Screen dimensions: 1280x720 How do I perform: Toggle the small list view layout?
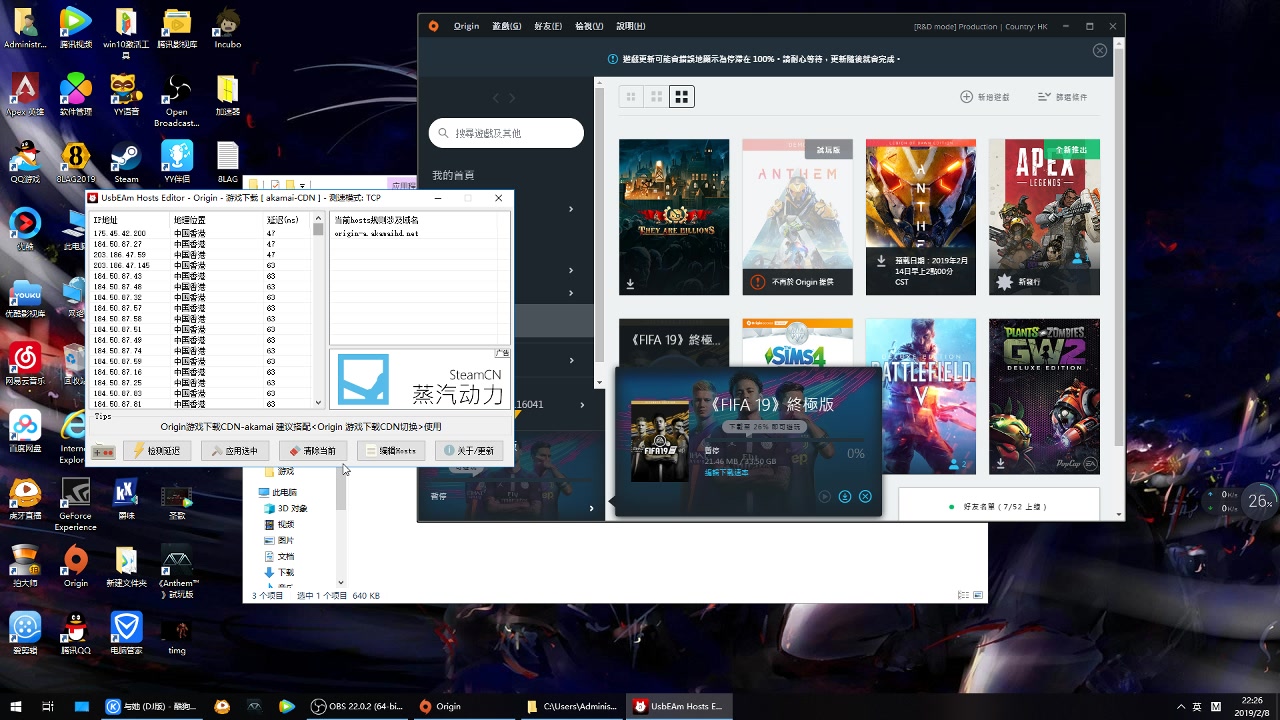[630, 96]
